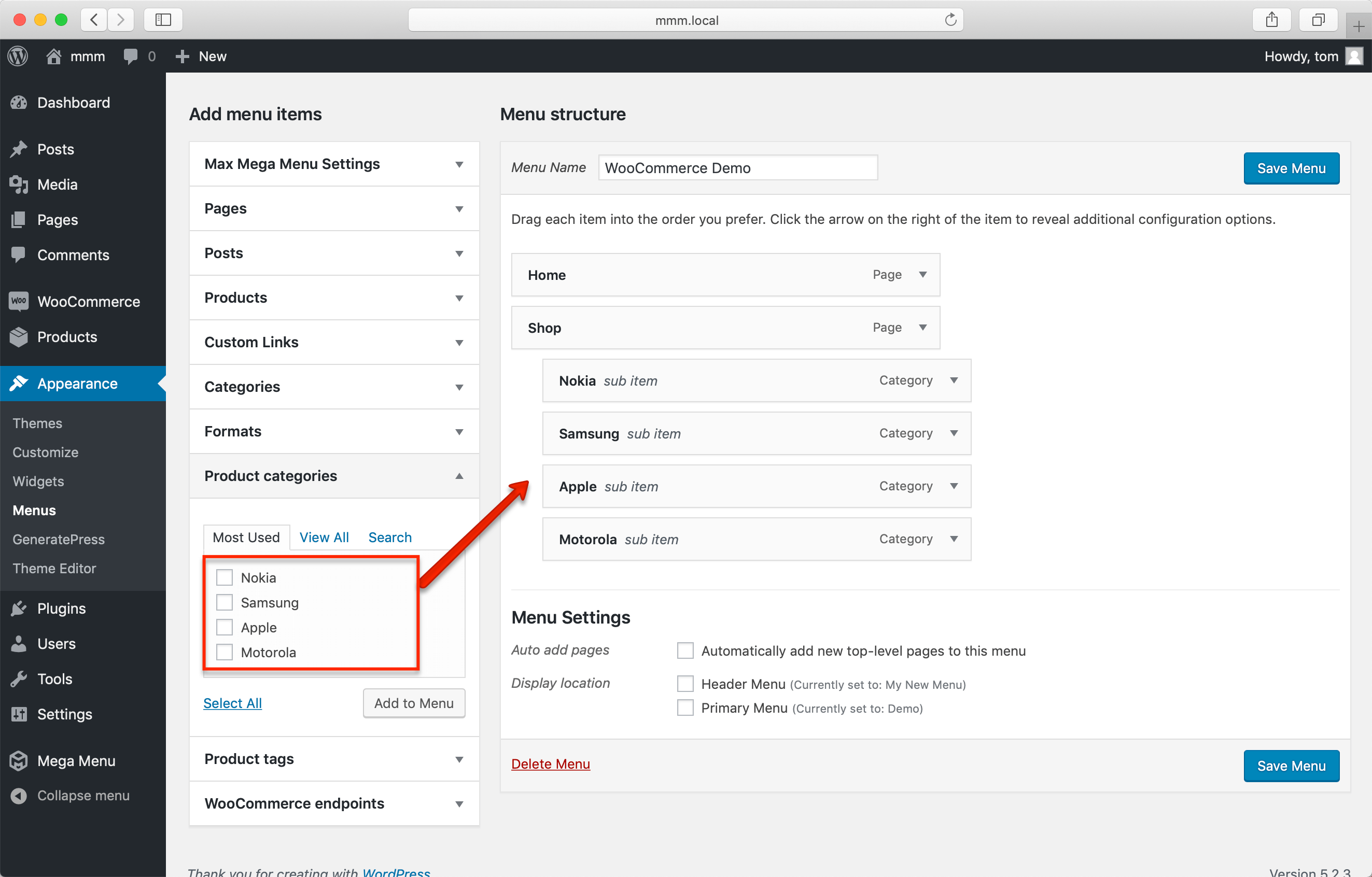Click the Posts sidebar icon in admin menu
The image size is (1372, 877).
[x=19, y=148]
